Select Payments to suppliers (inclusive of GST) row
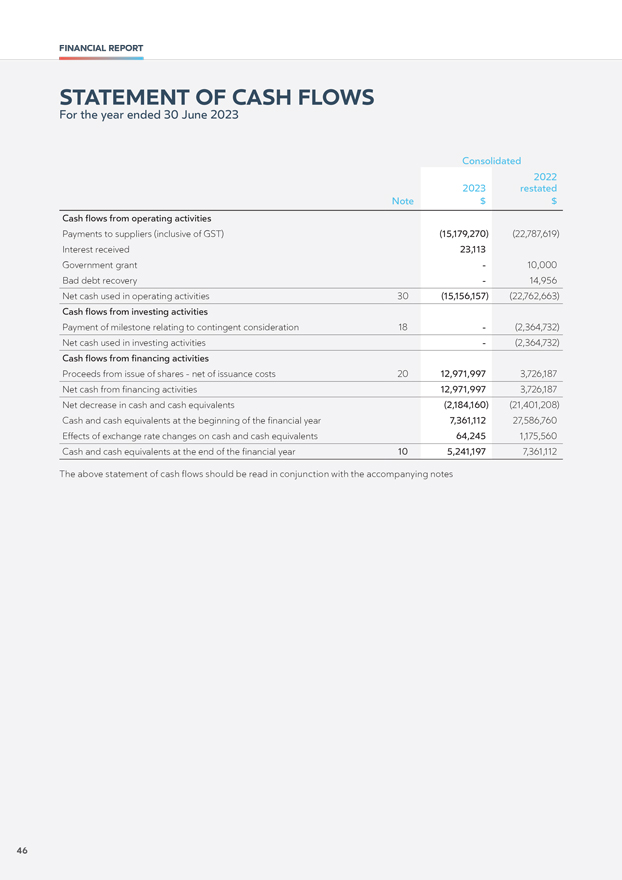The height and width of the screenshot is (880, 622). 311,233
